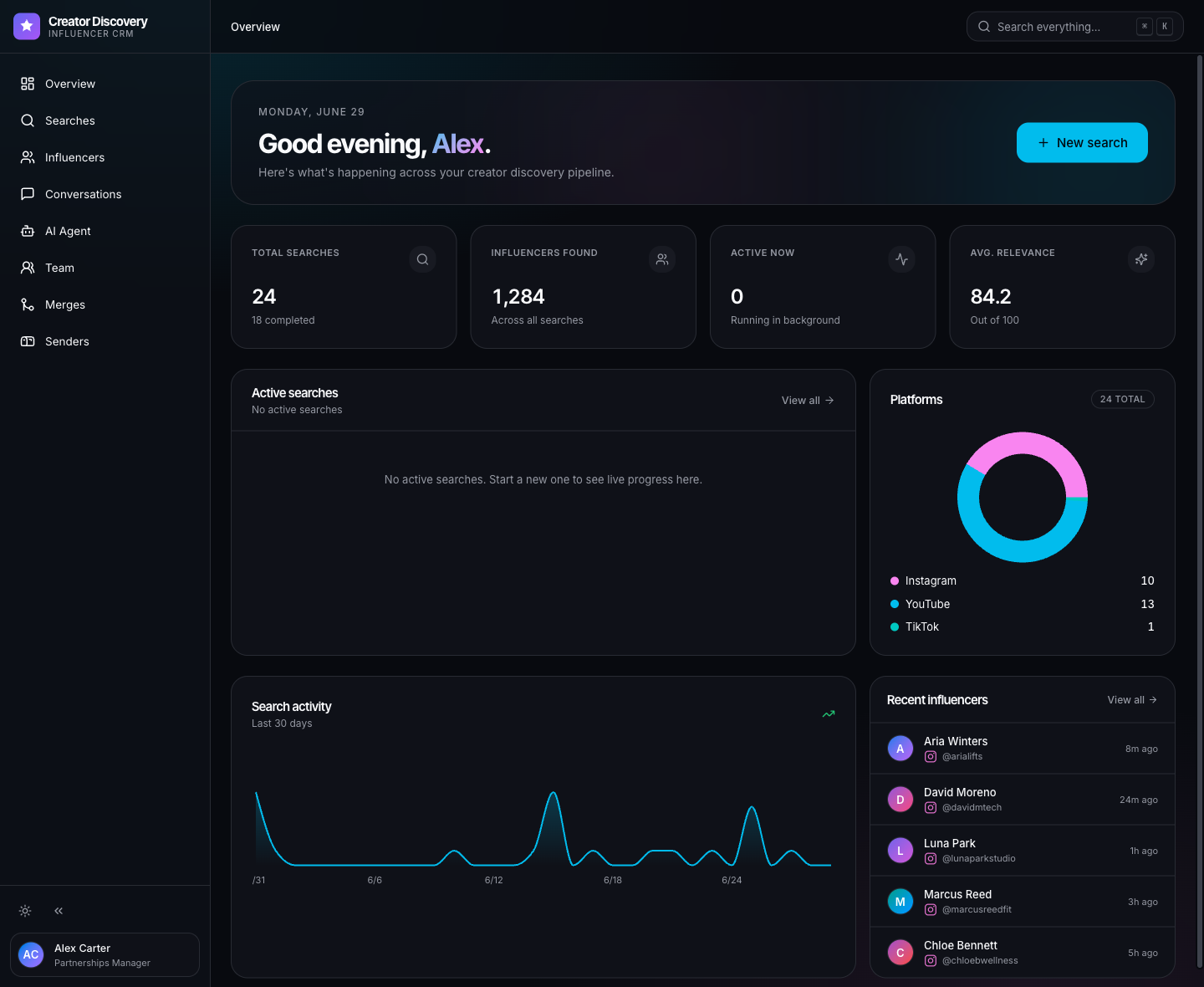Viewport: 1204px width, 987px height.
Task: Click Luna Park's avatar circle
Action: [x=900, y=851]
